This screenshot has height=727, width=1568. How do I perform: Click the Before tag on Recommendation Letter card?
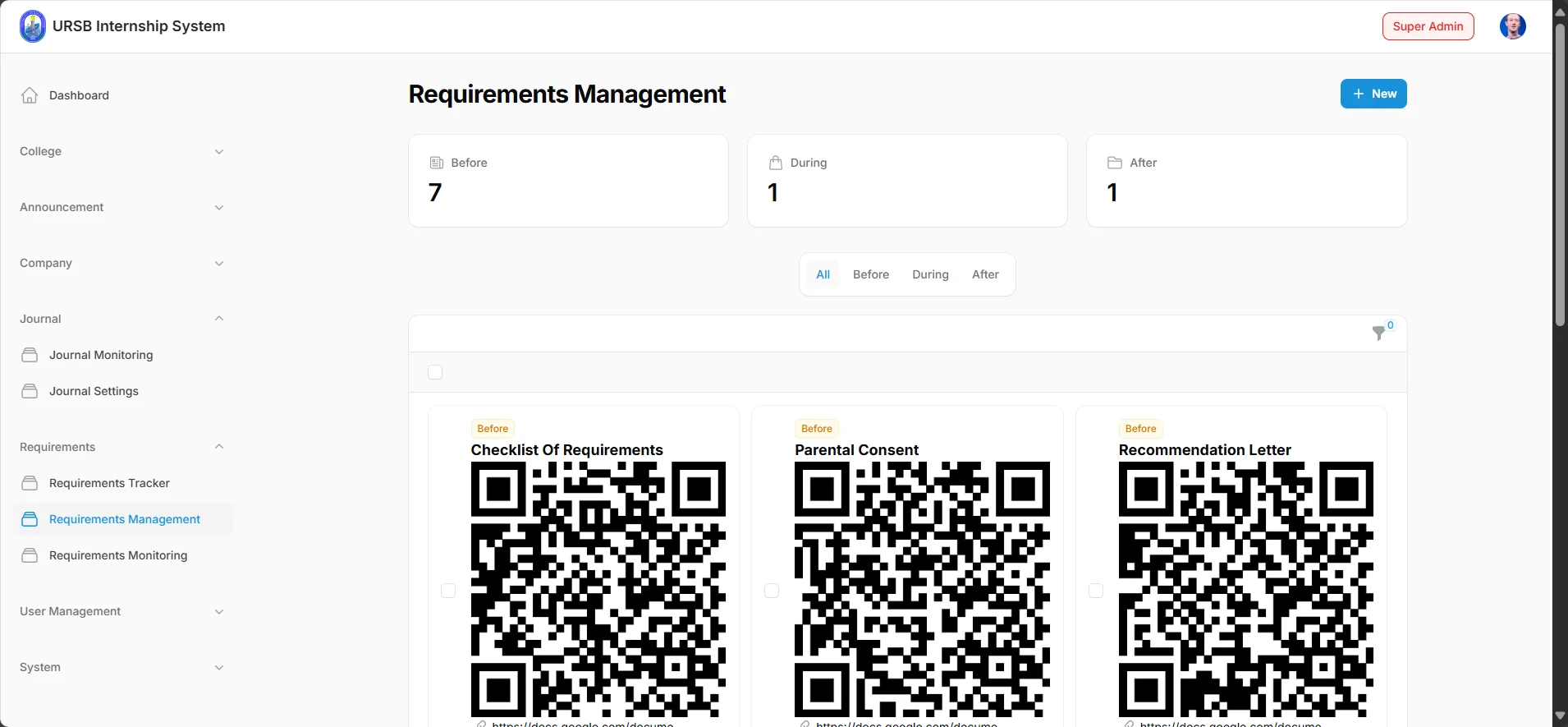[1140, 429]
